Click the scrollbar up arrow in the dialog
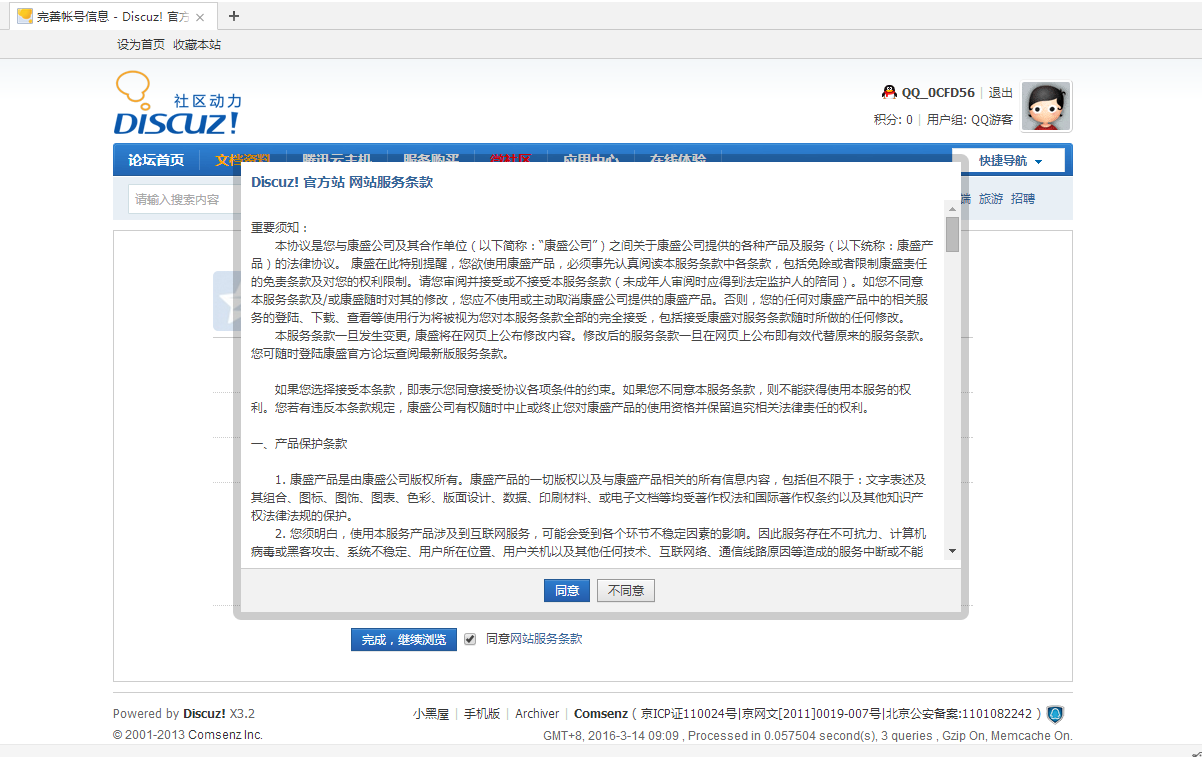Image resolution: width=1202 pixels, height=757 pixels. point(952,208)
